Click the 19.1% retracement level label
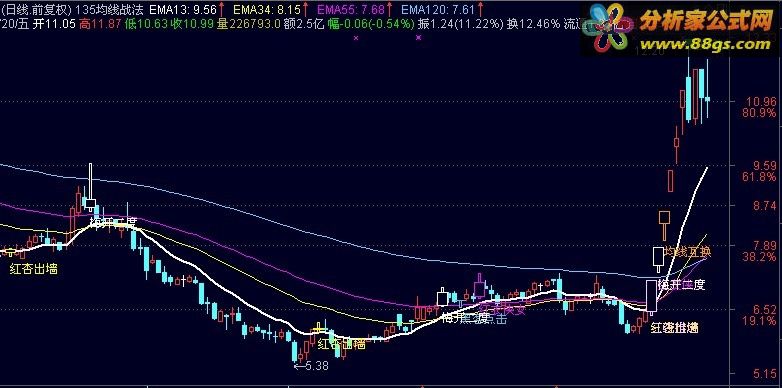Screen dimensions: 782x388 point(759,321)
